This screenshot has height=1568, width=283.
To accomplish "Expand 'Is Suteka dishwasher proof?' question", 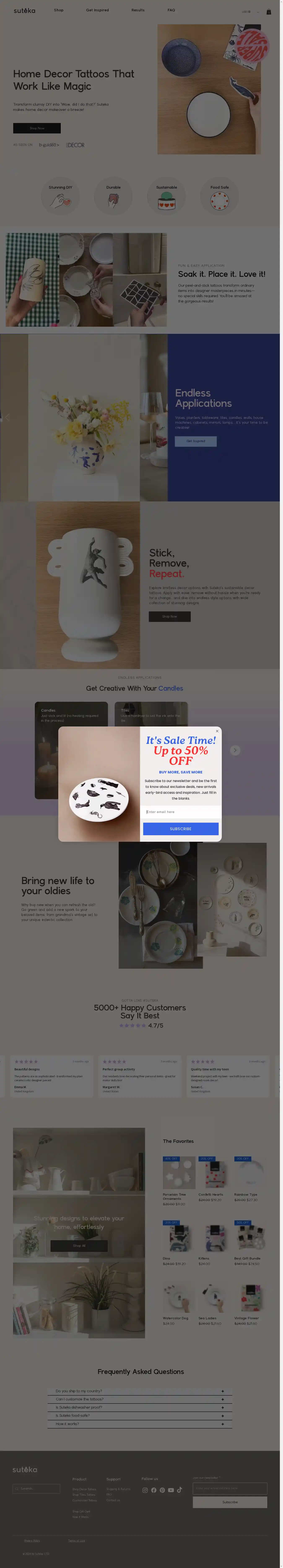I will point(140,1407).
